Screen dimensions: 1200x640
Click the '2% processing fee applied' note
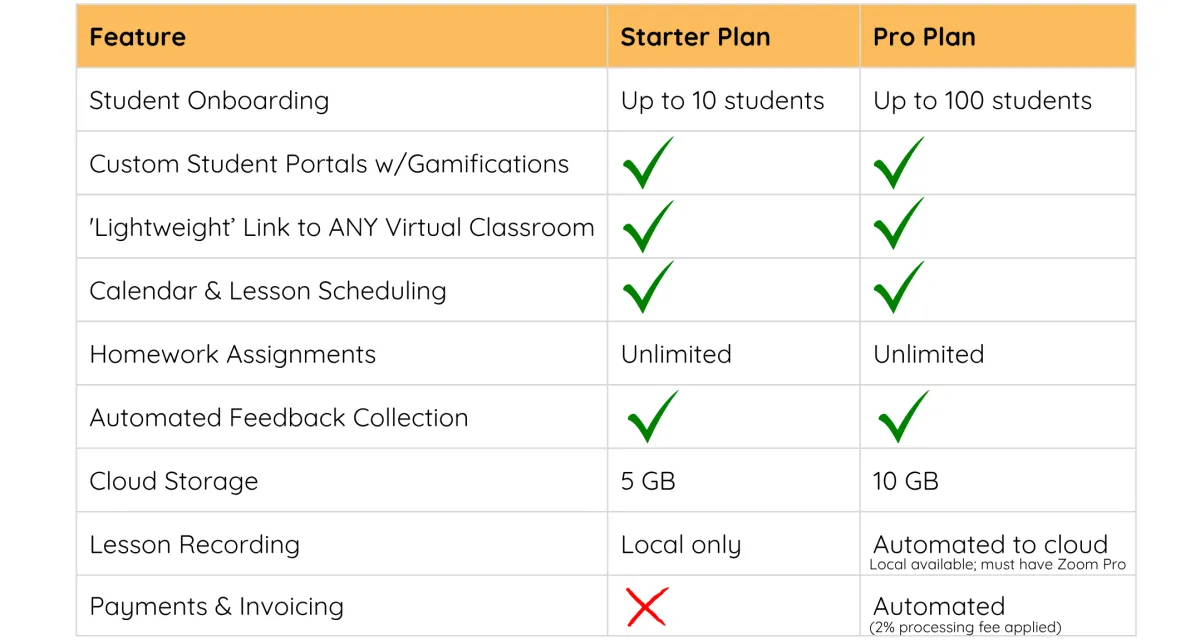click(x=965, y=627)
